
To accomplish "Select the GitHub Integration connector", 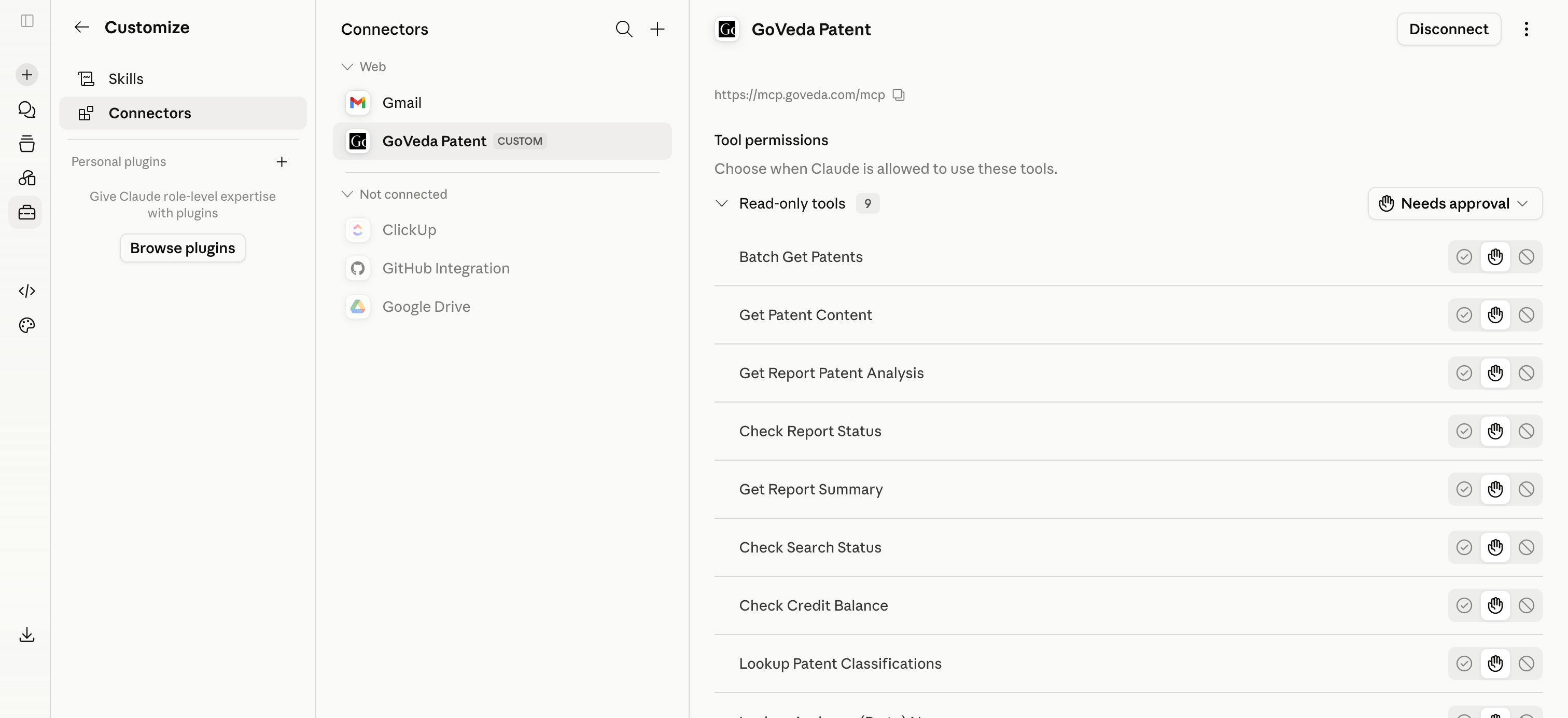I will point(502,269).
